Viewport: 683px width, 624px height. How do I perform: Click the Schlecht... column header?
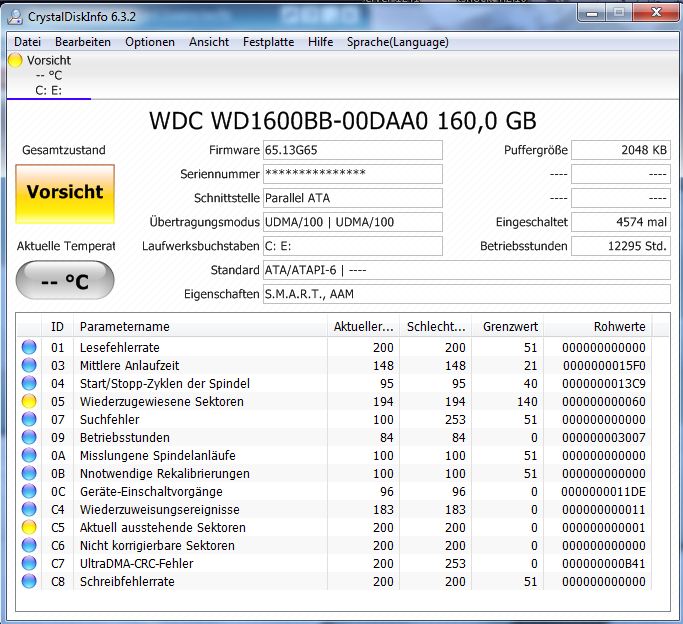point(436,326)
